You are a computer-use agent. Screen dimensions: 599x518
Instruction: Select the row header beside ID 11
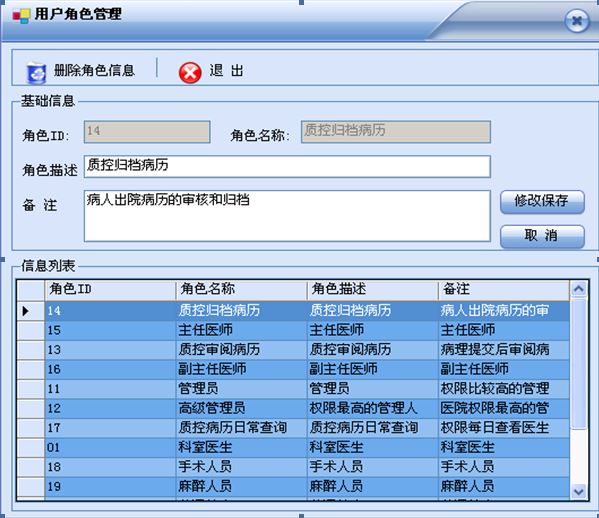point(31,389)
